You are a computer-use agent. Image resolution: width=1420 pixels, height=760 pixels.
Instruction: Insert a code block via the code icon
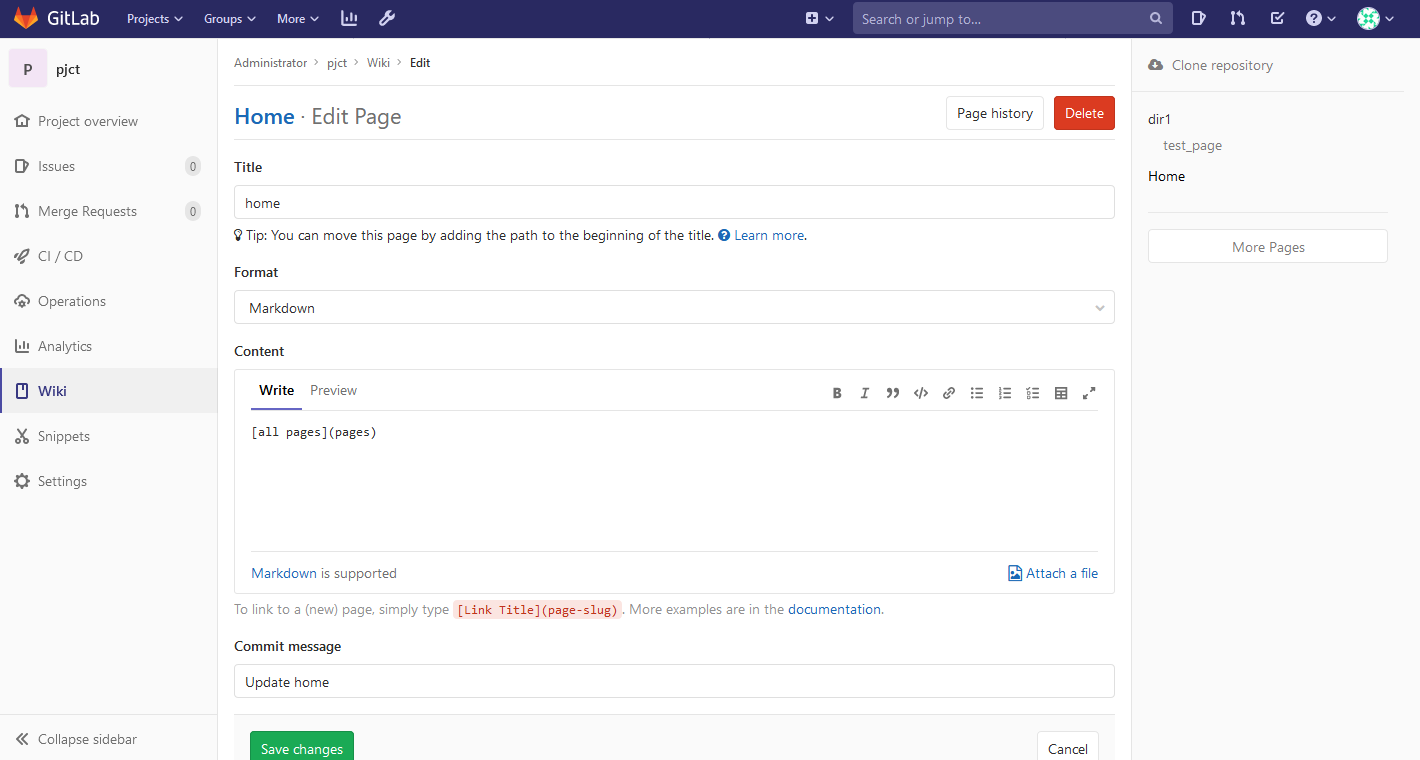[x=921, y=392]
